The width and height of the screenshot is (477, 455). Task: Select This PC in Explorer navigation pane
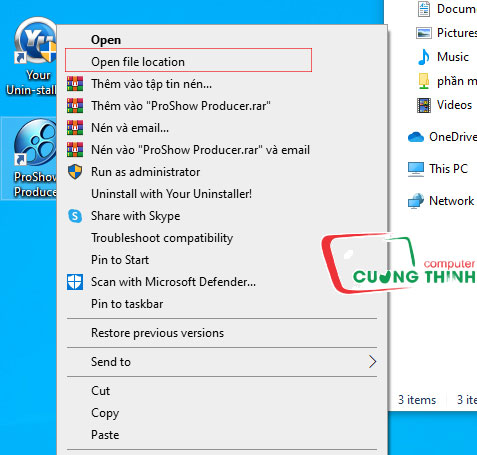(448, 169)
